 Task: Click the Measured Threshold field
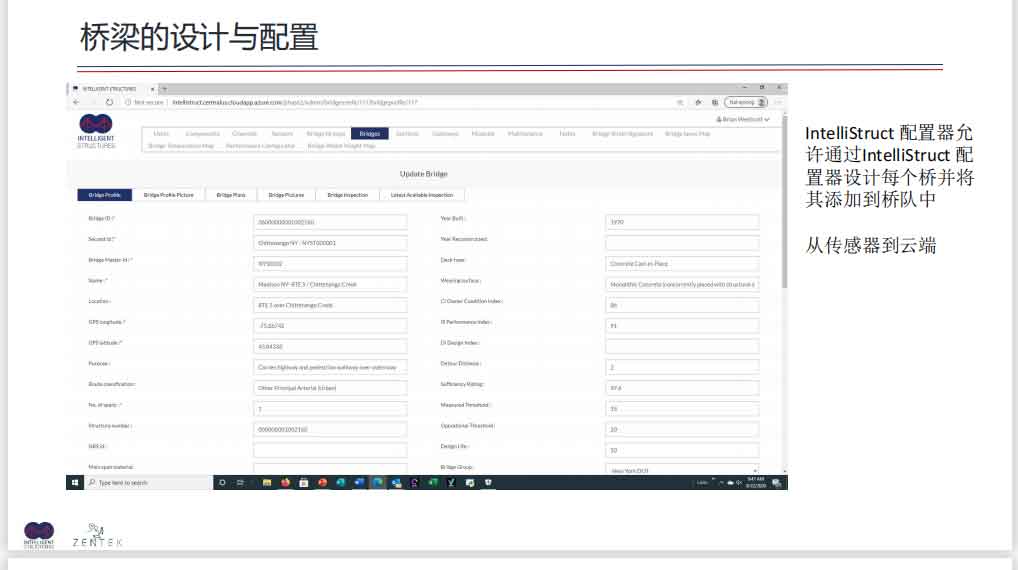[682, 409]
